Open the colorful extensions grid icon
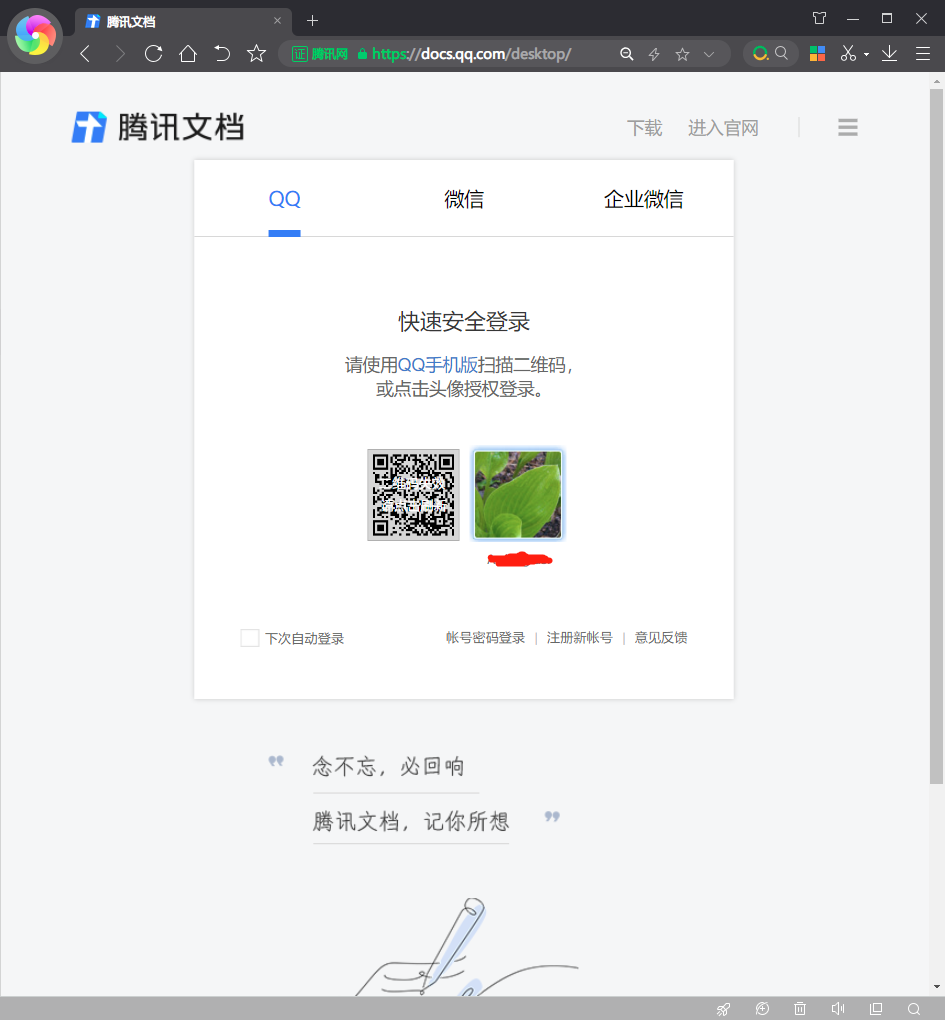945x1020 pixels. pyautogui.click(x=818, y=53)
